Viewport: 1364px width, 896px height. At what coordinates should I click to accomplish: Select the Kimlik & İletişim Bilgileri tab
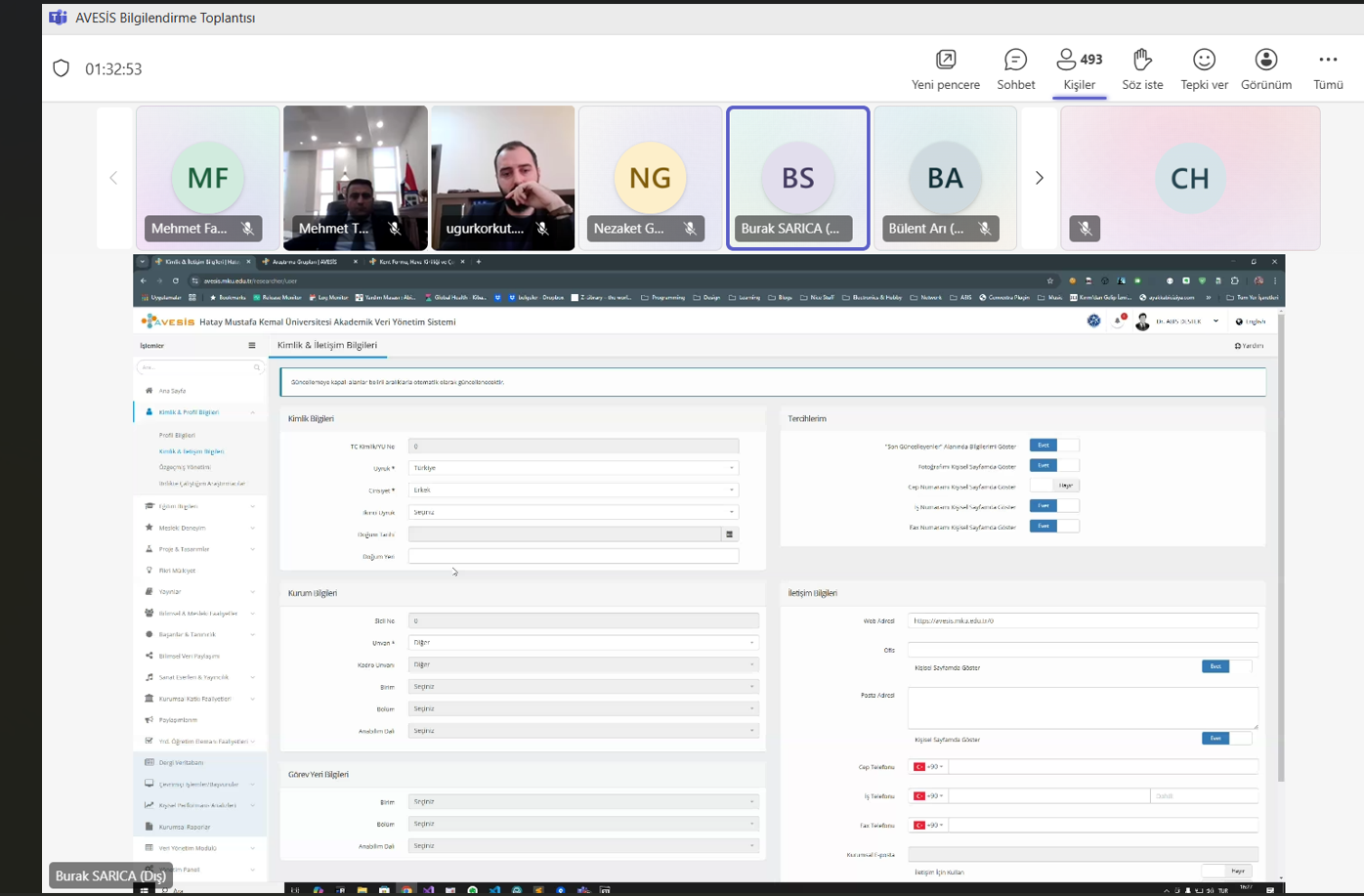[327, 346]
